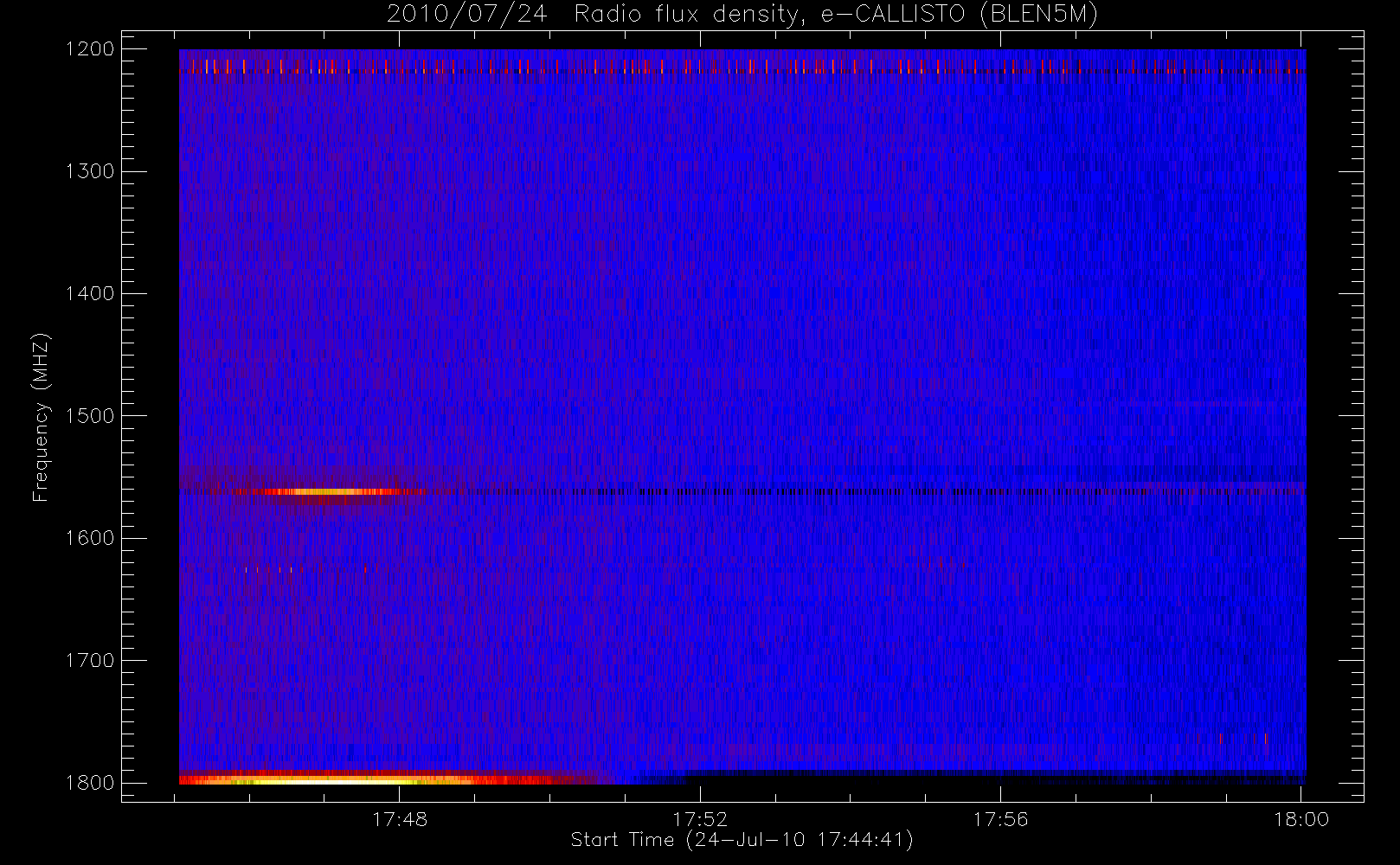Click the 1600 frequency tick label
1400x865 pixels.
coord(90,538)
